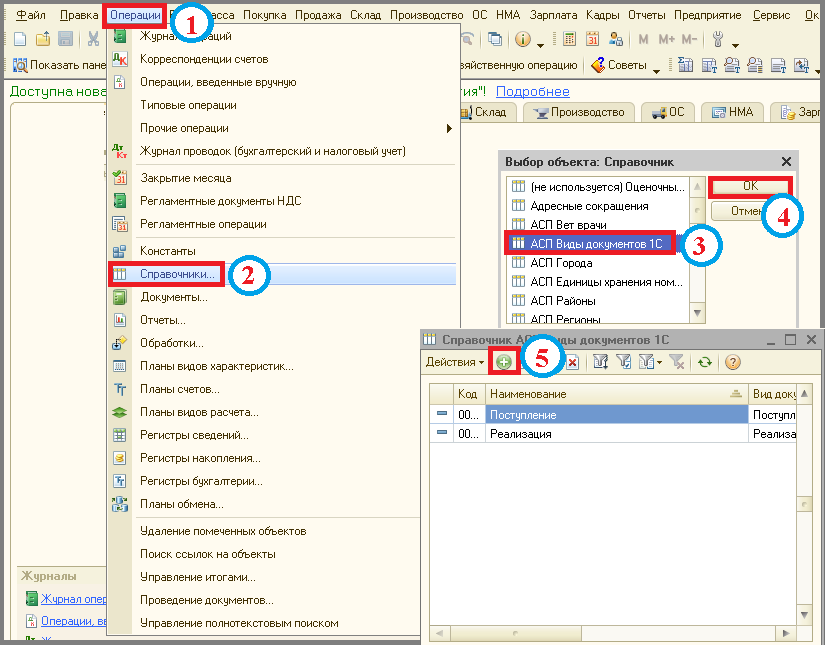This screenshot has height=645, width=825.
Task: Click the refresh list icon in the catalog toolbar
Action: point(705,362)
